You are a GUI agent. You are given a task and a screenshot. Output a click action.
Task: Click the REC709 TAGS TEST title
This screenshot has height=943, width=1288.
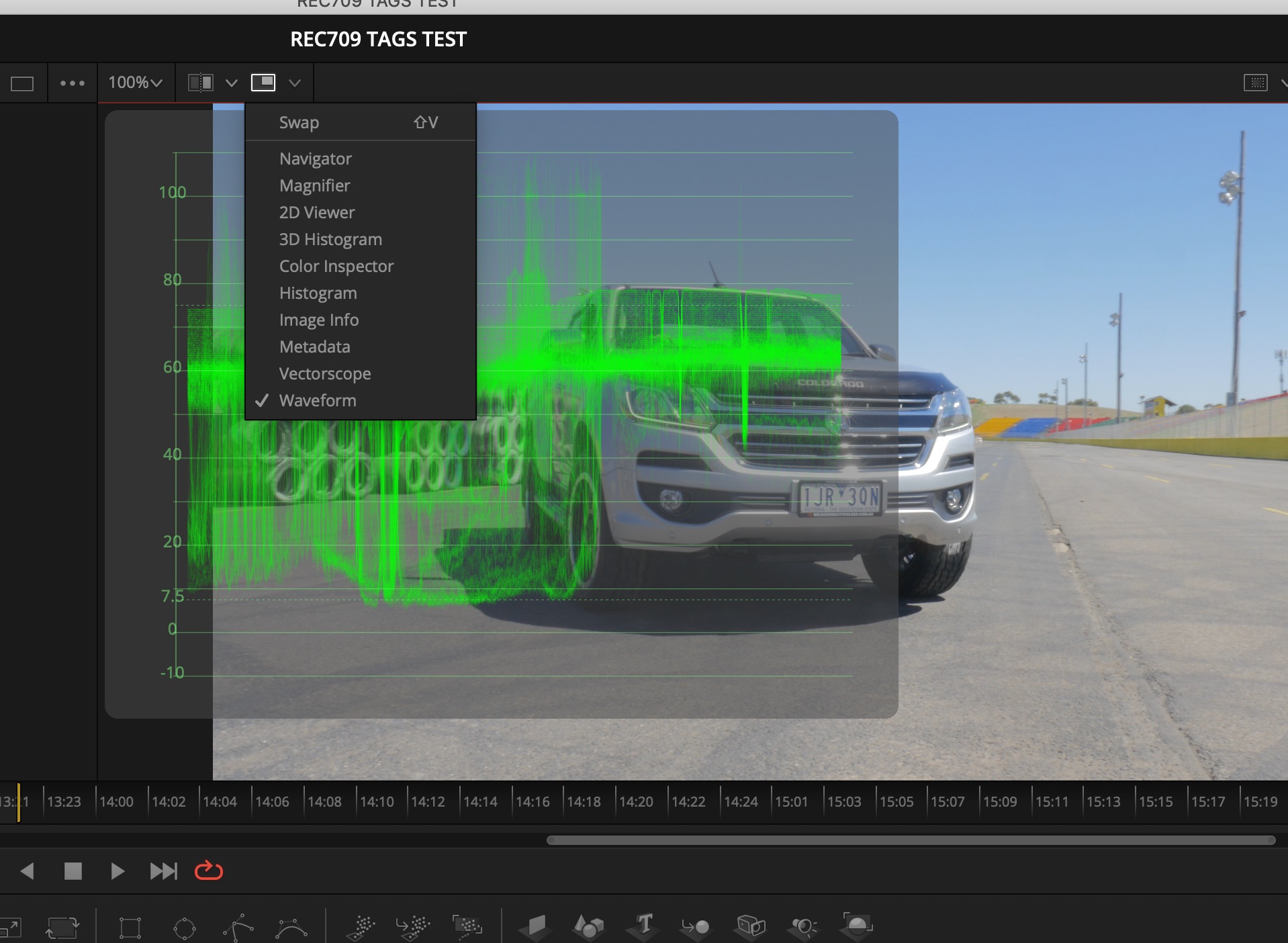tap(378, 39)
